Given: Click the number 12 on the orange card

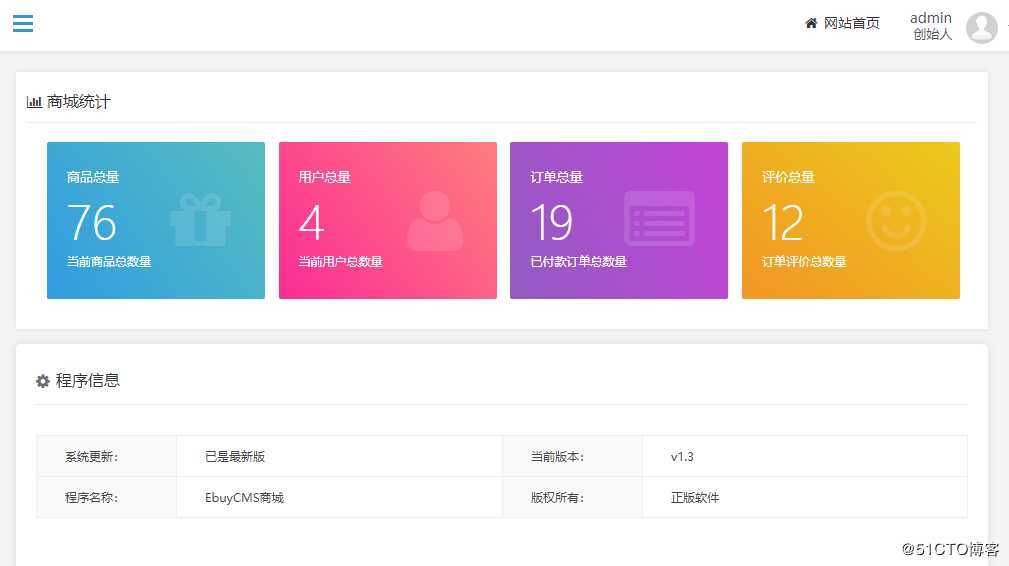Looking at the screenshot, I should click(x=782, y=223).
